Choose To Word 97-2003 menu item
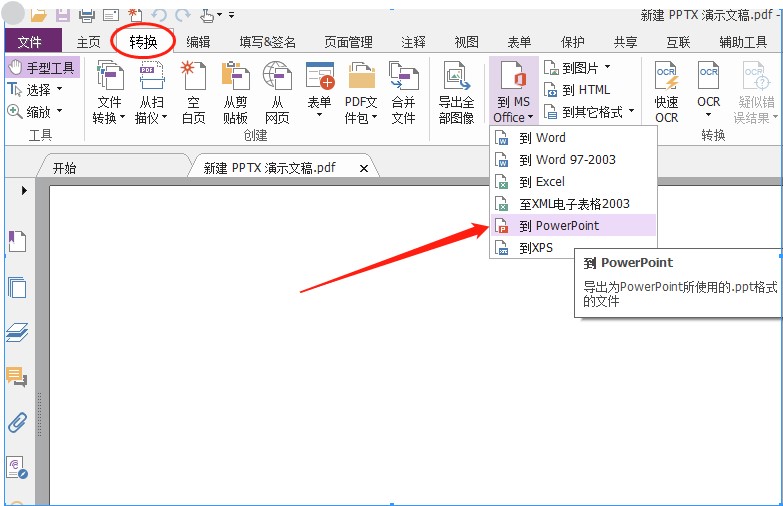783x506 pixels. coord(573,159)
